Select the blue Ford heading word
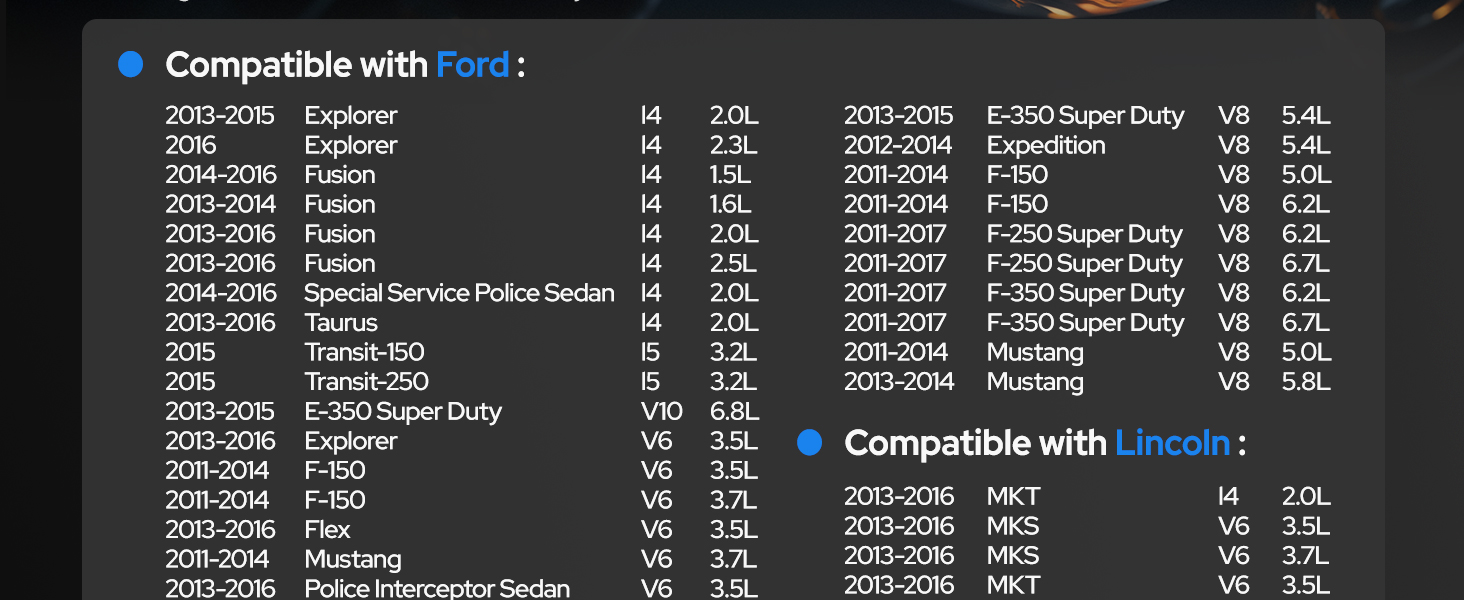This screenshot has height=600, width=1464. [473, 65]
